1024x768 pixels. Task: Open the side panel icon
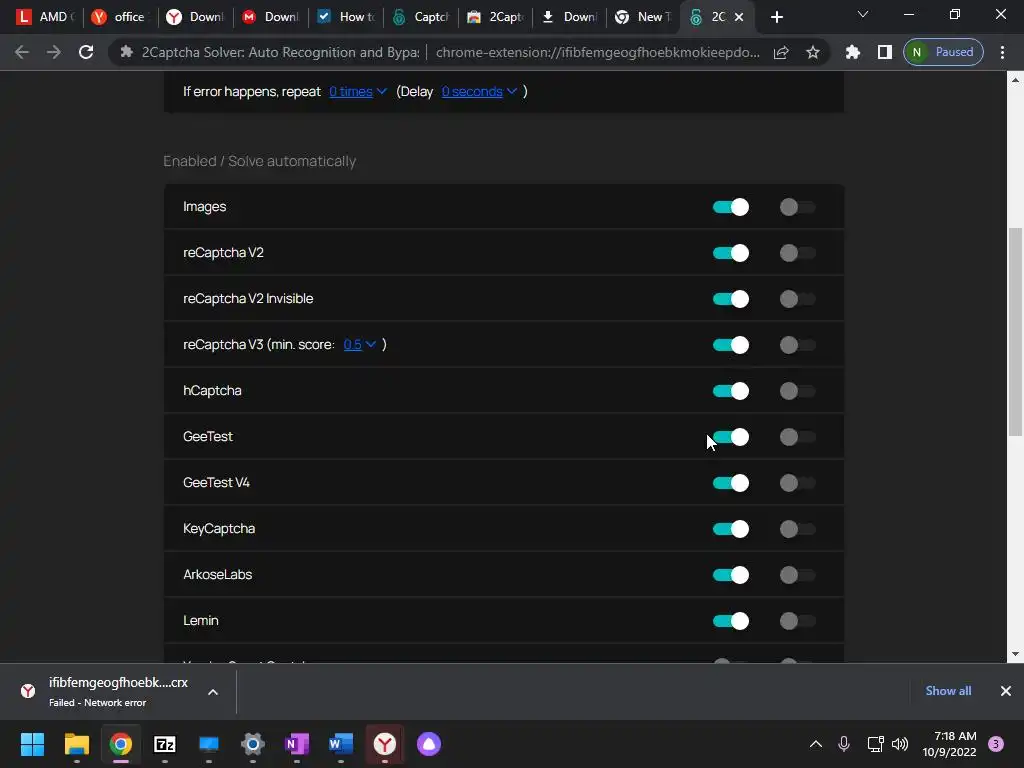coord(884,52)
